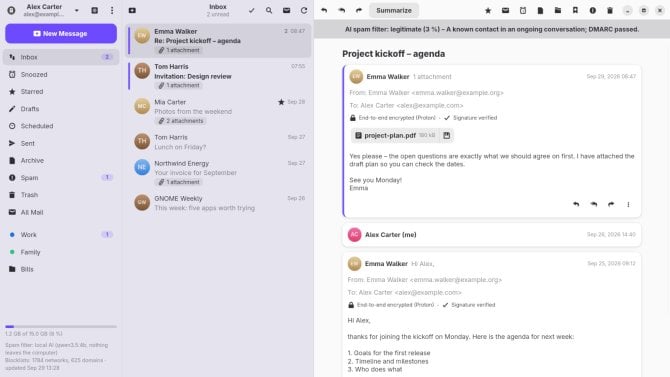This screenshot has width=670, height=377.
Task: Save project-plan.pdf using the disk icon
Action: click(447, 135)
